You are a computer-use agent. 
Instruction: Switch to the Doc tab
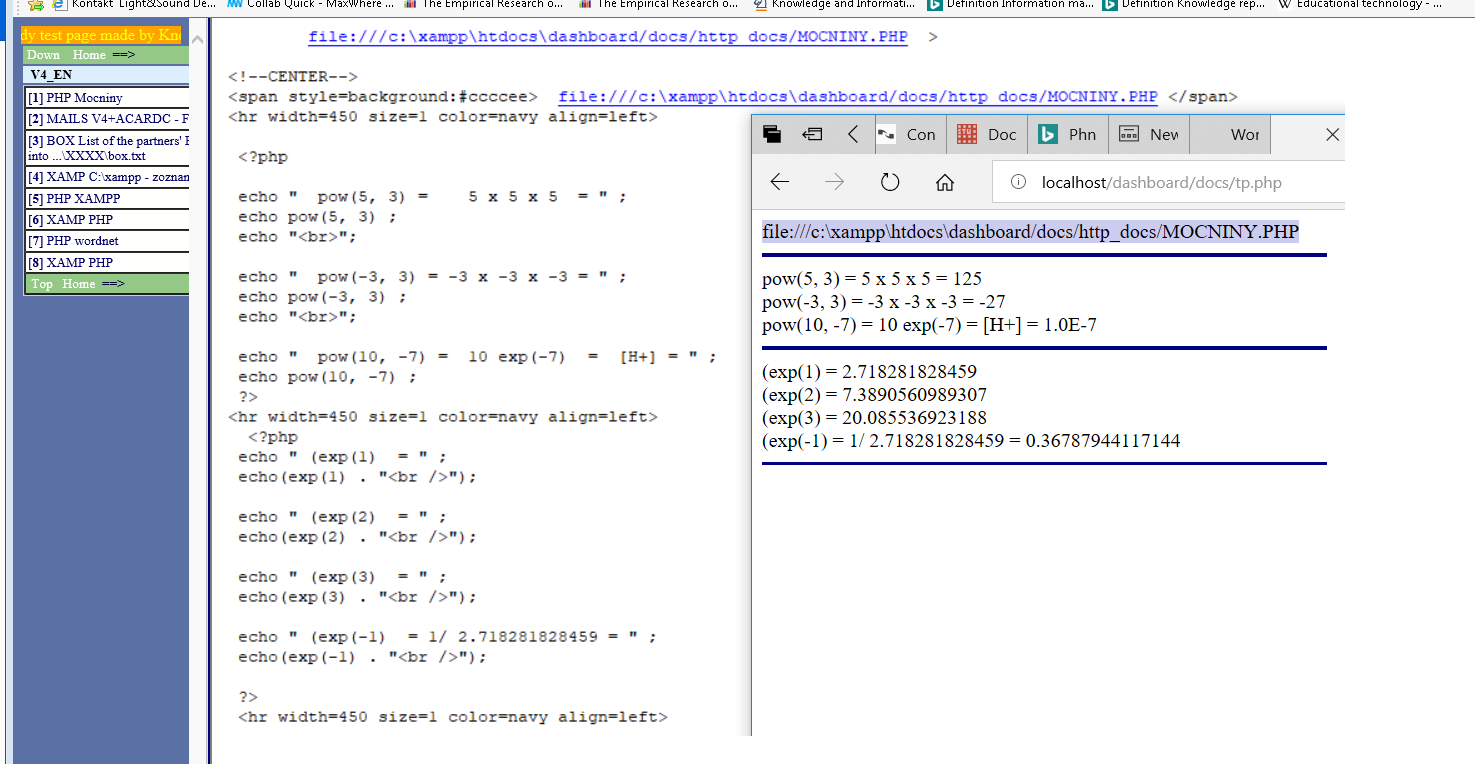pos(990,134)
